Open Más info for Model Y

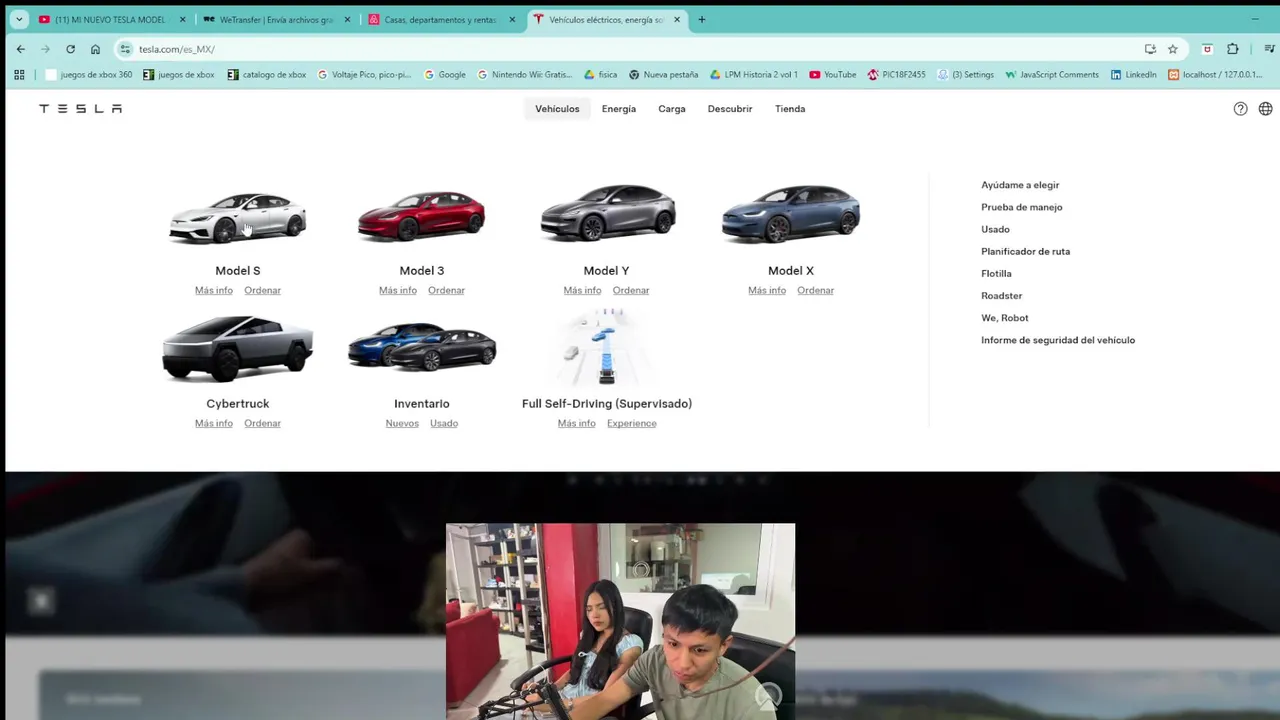(x=582, y=290)
